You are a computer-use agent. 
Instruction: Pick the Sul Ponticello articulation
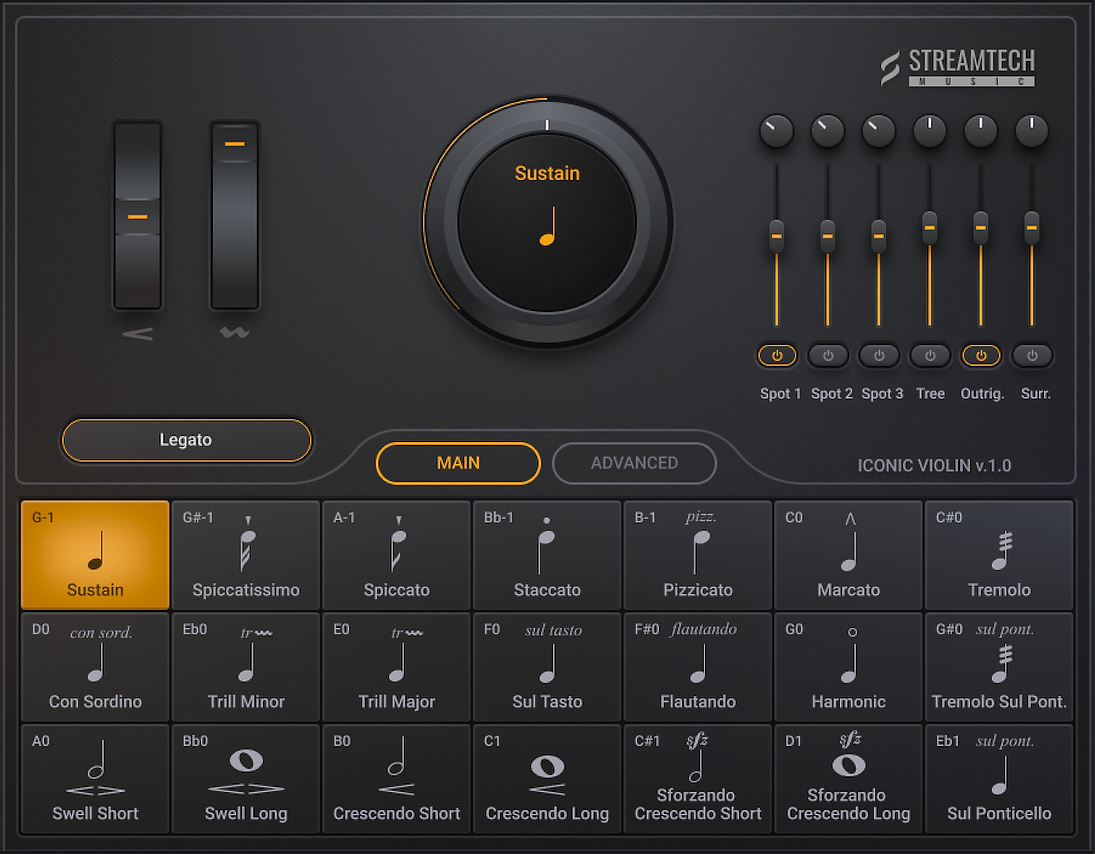(999, 779)
